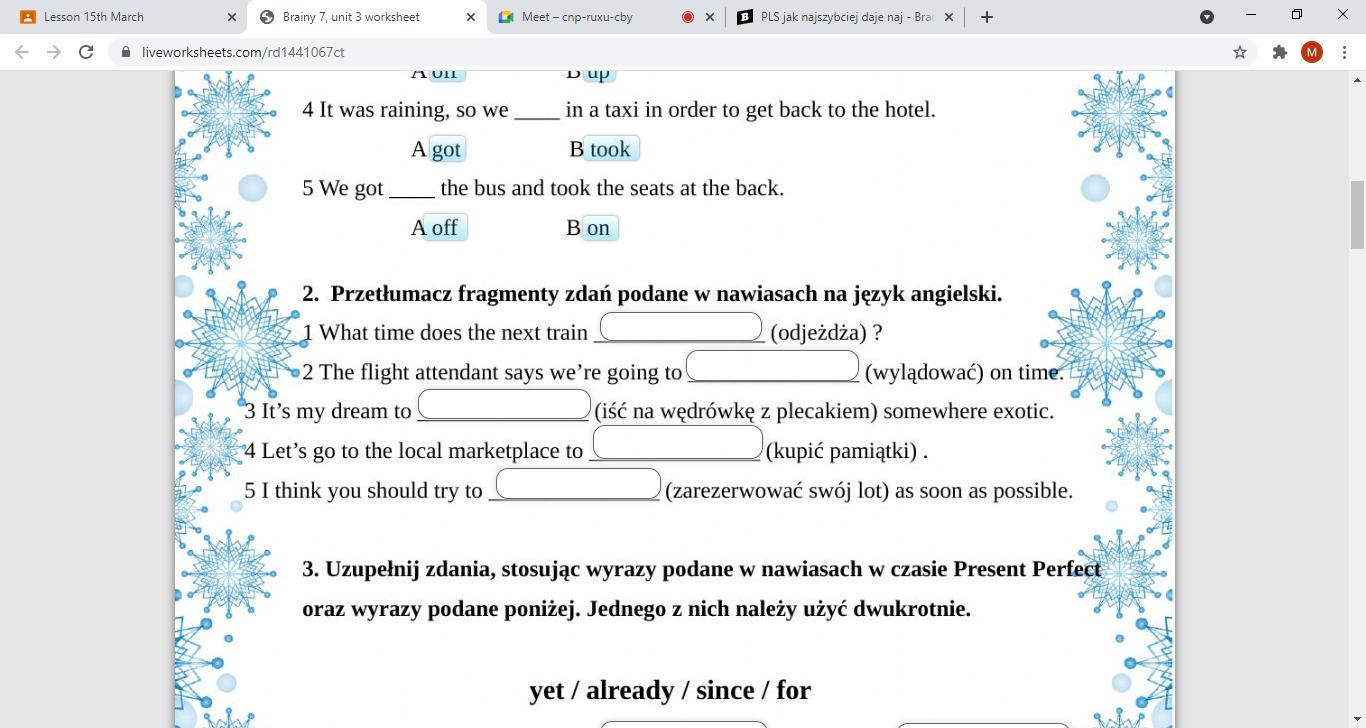This screenshot has width=1366, height=728.
Task: Fill the blank for '(zarezerwować swój lot)' sentence
Action: coord(578,483)
